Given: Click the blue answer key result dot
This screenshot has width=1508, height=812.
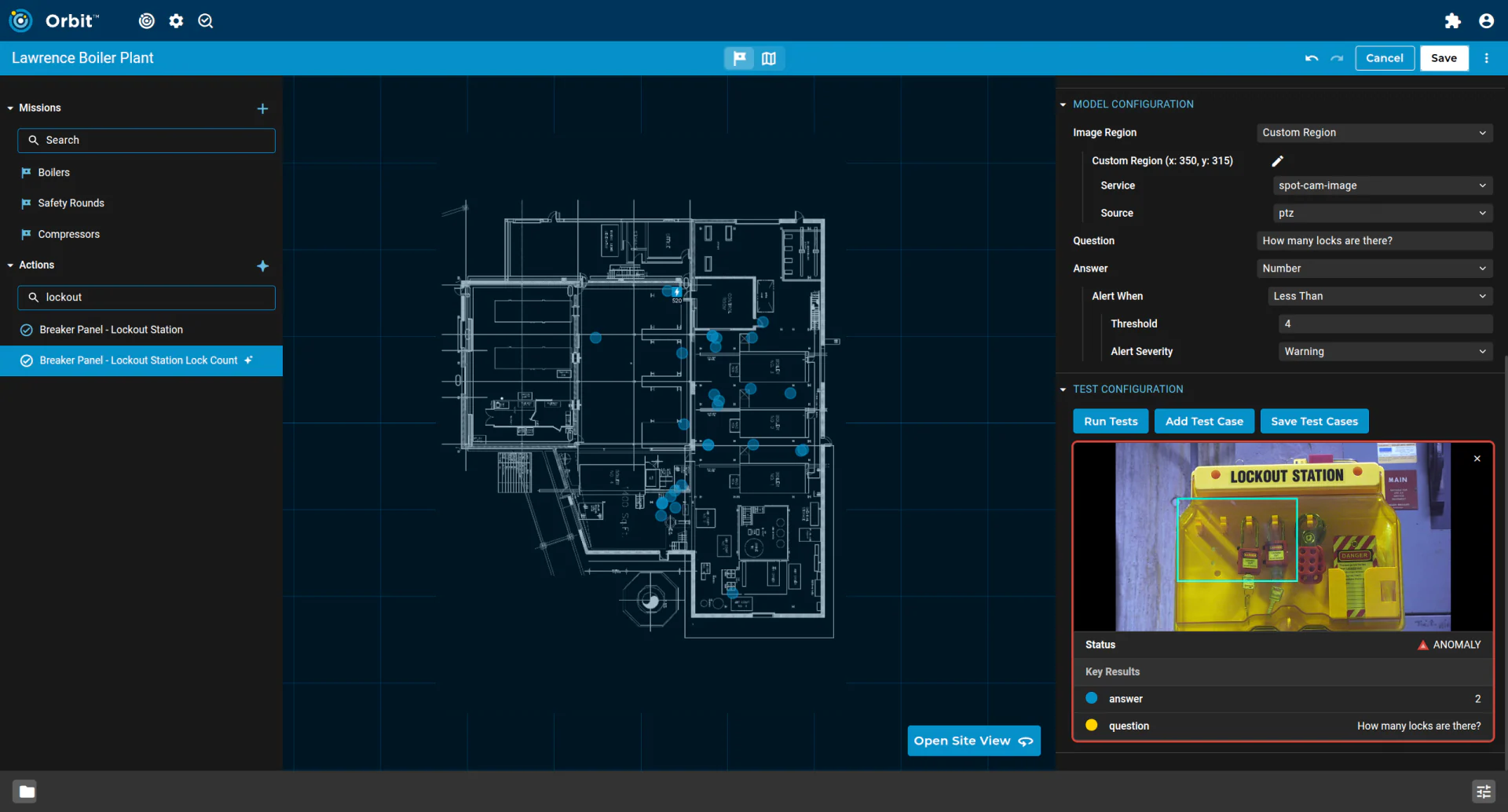Looking at the screenshot, I should pyautogui.click(x=1091, y=698).
